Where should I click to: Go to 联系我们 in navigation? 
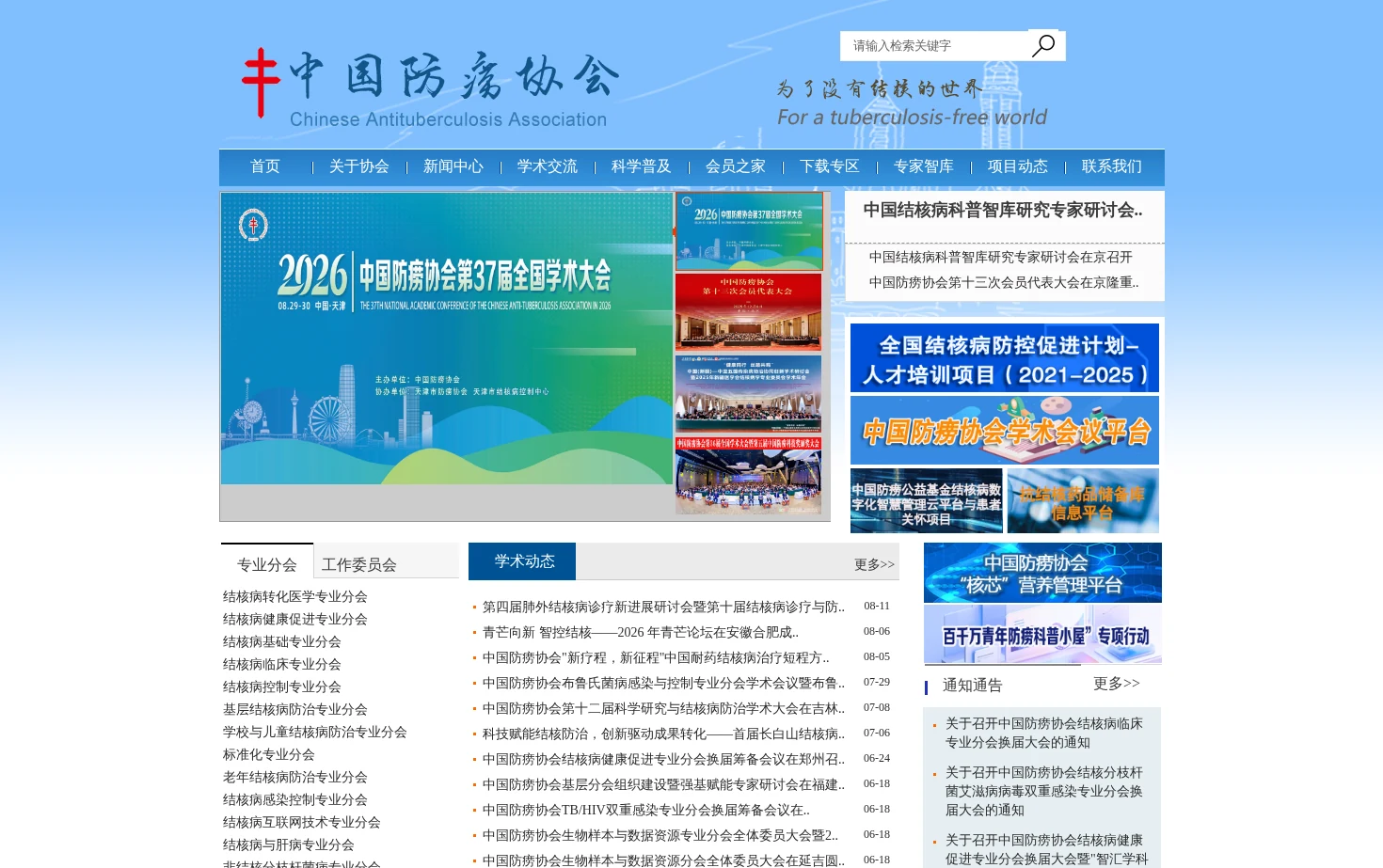pos(1112,166)
